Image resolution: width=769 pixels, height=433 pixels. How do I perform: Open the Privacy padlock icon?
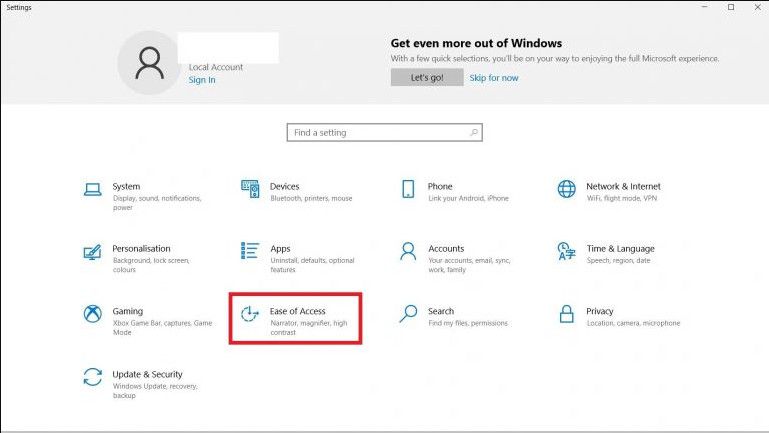pyautogui.click(x=566, y=314)
